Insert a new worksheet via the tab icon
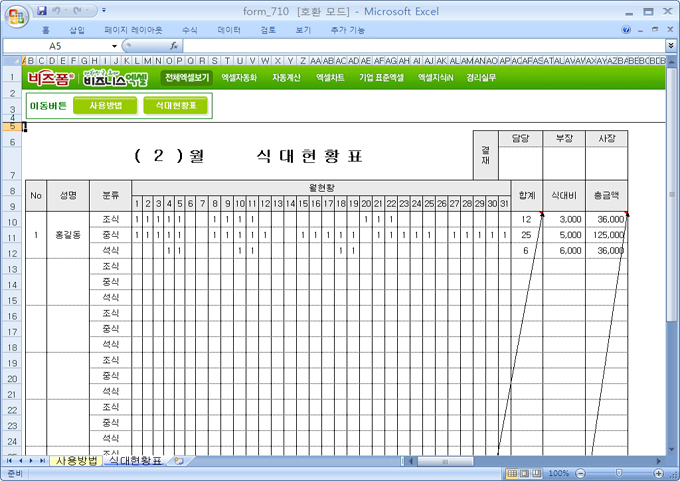The width and height of the screenshot is (680, 481). 179,461
